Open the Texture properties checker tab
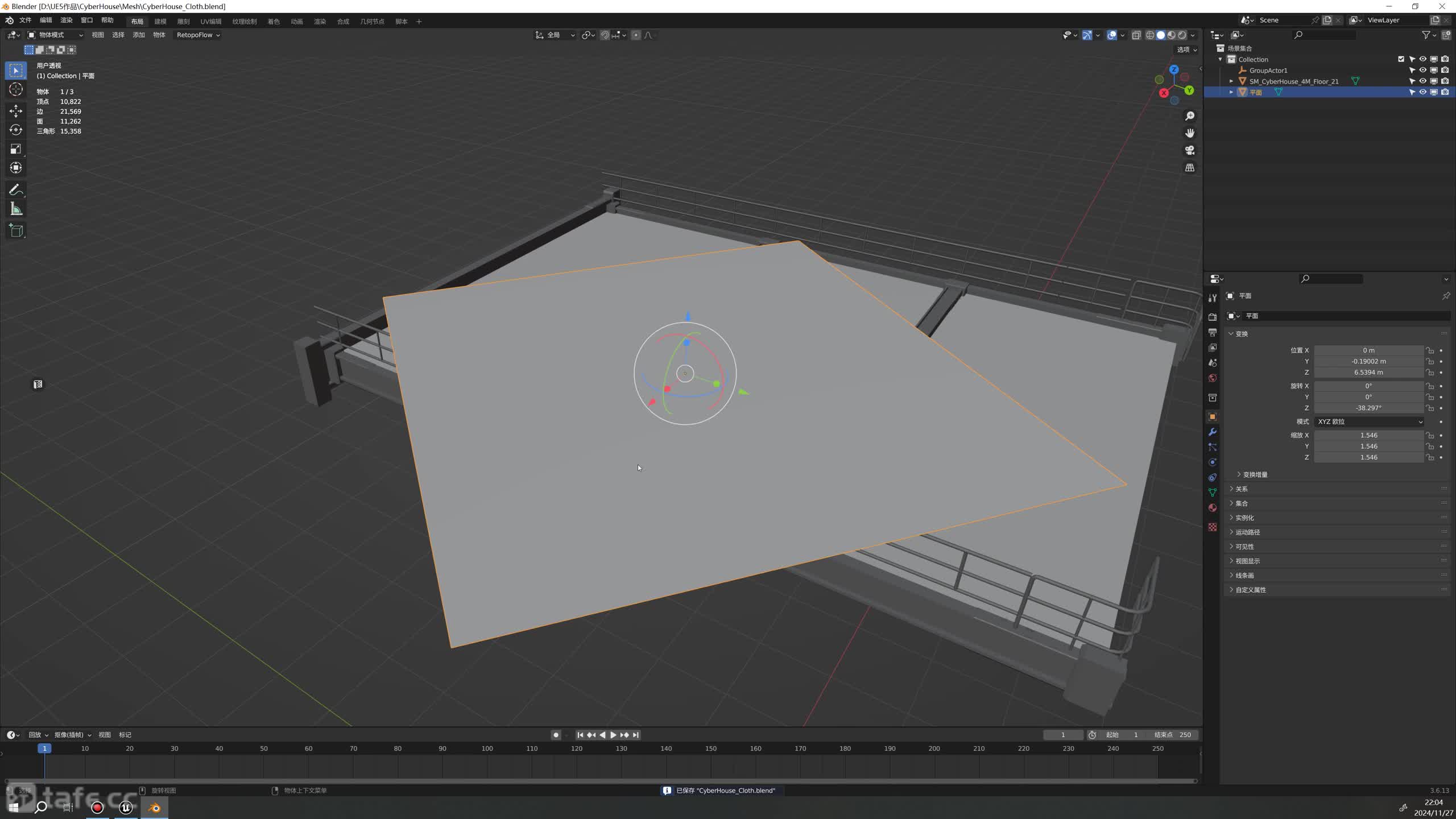1456x819 pixels. pos(1213,527)
